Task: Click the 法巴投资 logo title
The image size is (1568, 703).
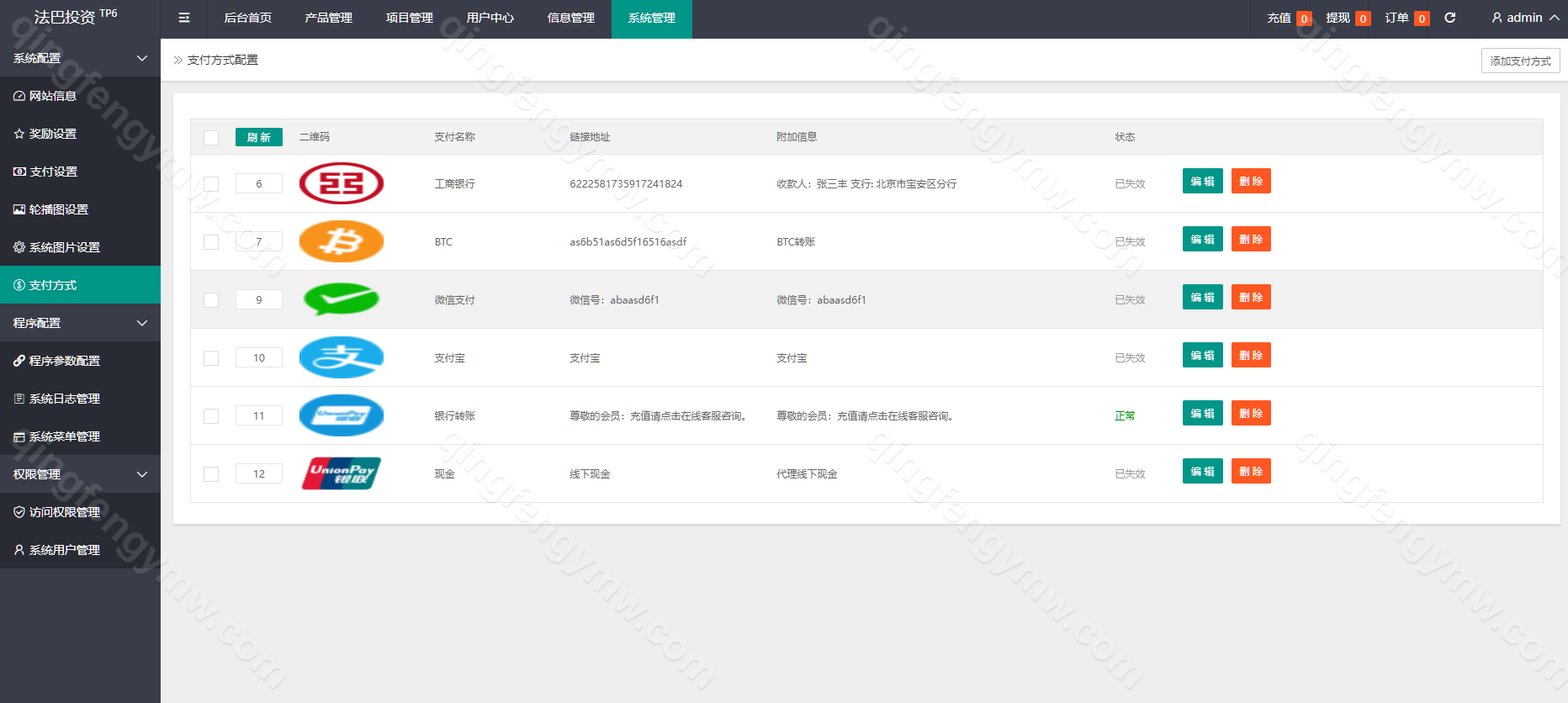Action: (75, 16)
